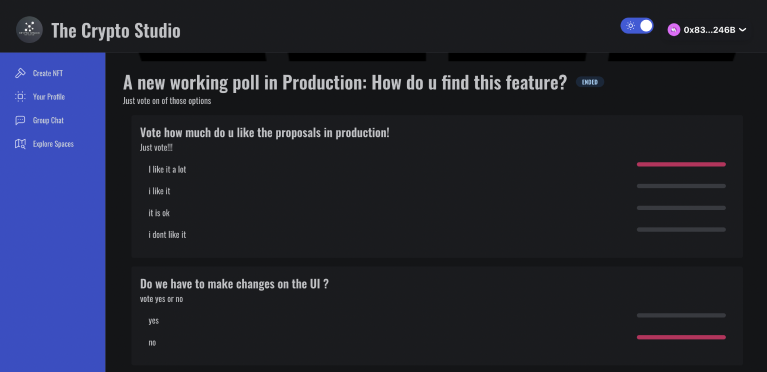The height and width of the screenshot is (372, 767).
Task: Click the Your Profile frame icon
Action: click(20, 97)
